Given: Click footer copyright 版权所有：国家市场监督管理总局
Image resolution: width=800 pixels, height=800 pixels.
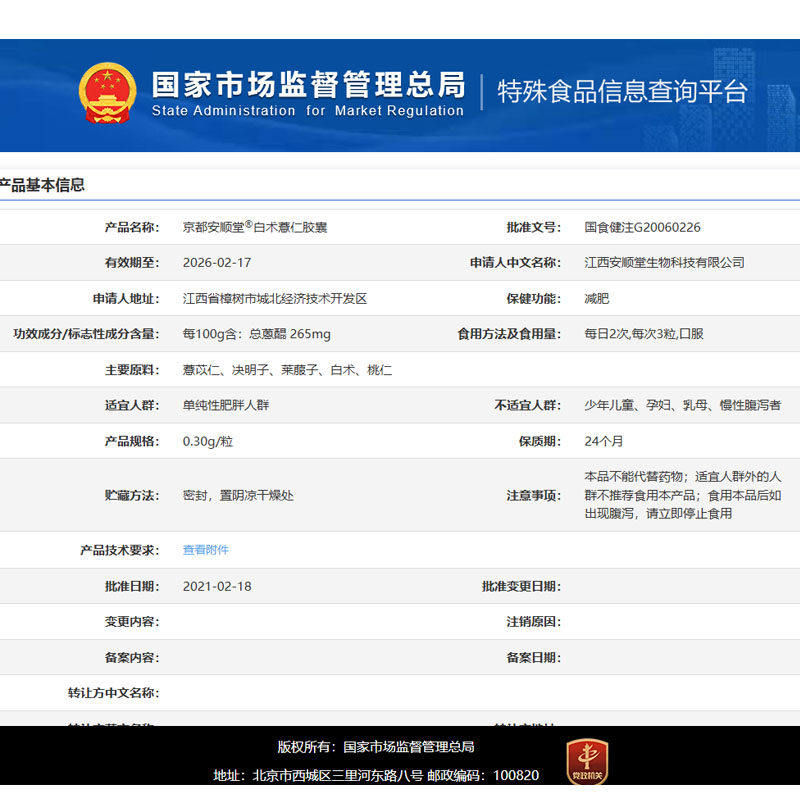Looking at the screenshot, I should (x=376, y=747).
